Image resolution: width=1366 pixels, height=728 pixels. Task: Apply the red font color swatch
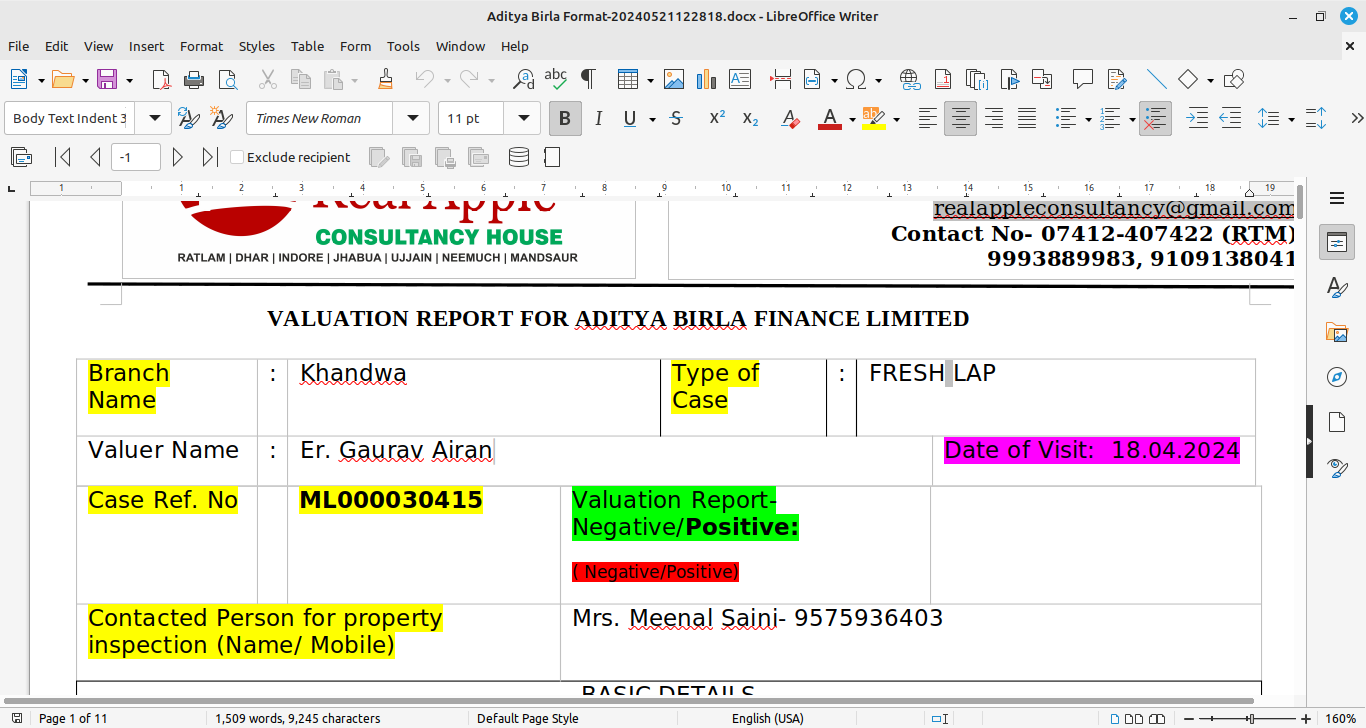(x=830, y=119)
